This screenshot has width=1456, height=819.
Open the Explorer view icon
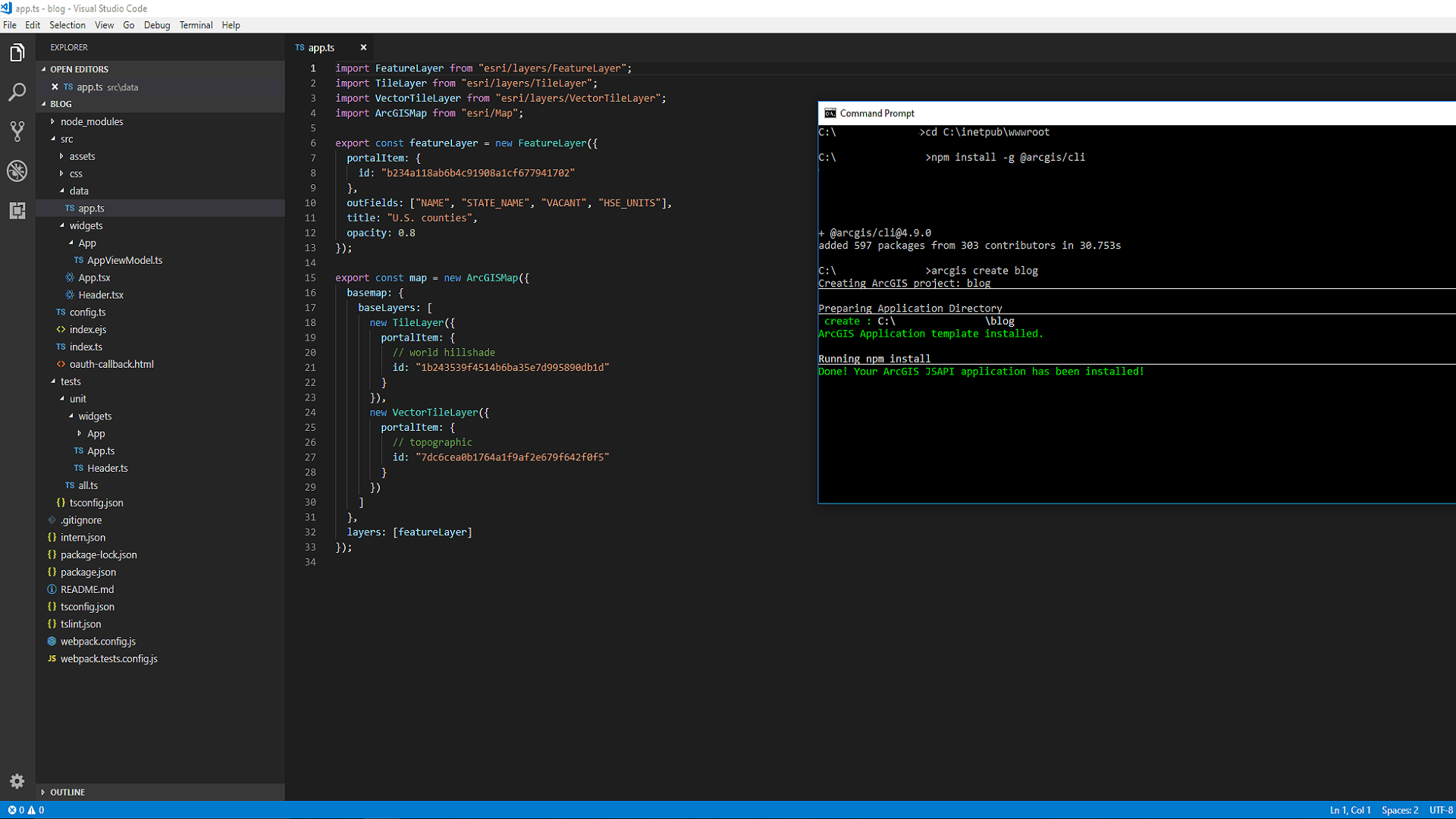tap(17, 52)
